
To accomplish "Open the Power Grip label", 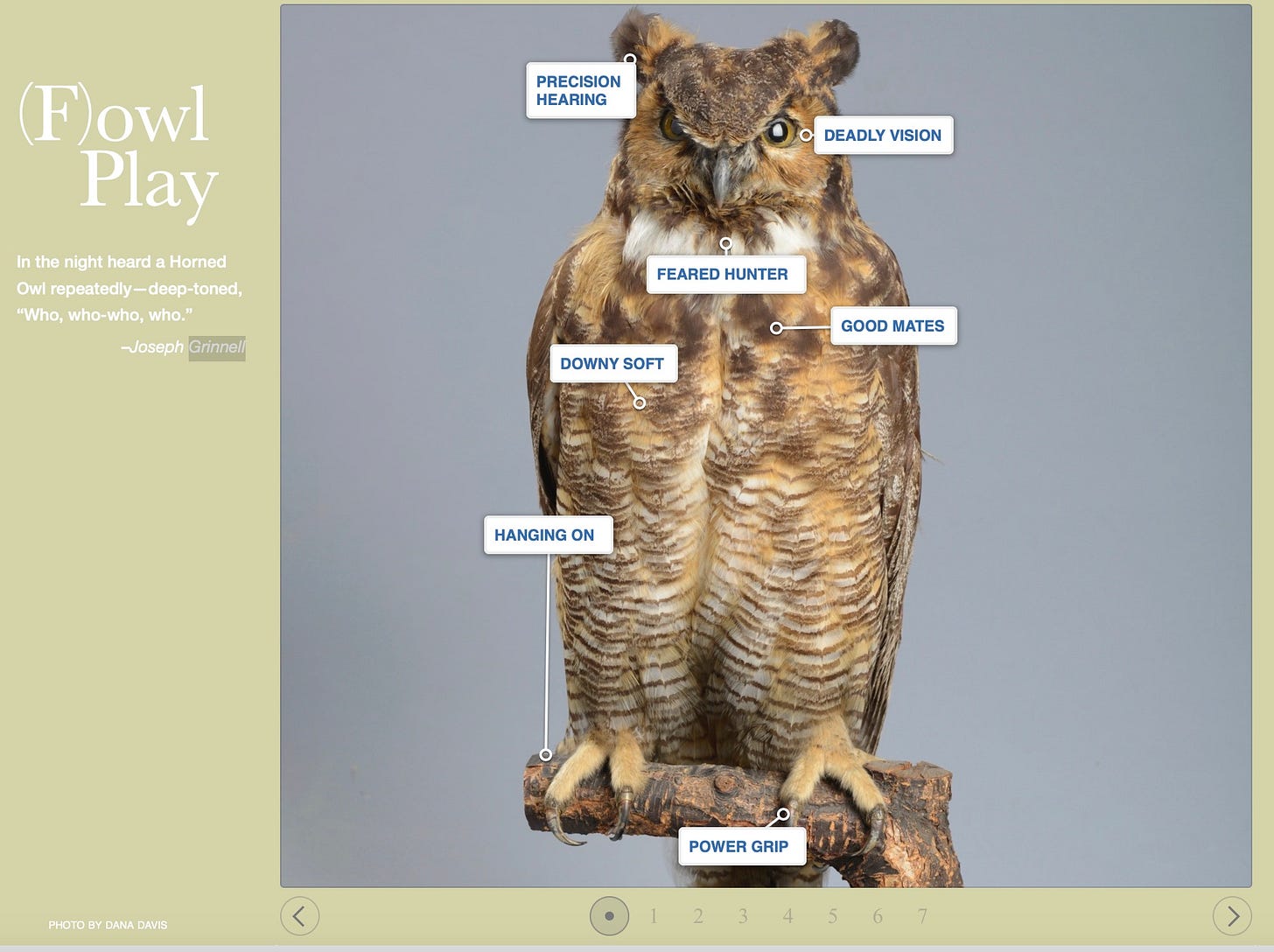I will coord(742,846).
